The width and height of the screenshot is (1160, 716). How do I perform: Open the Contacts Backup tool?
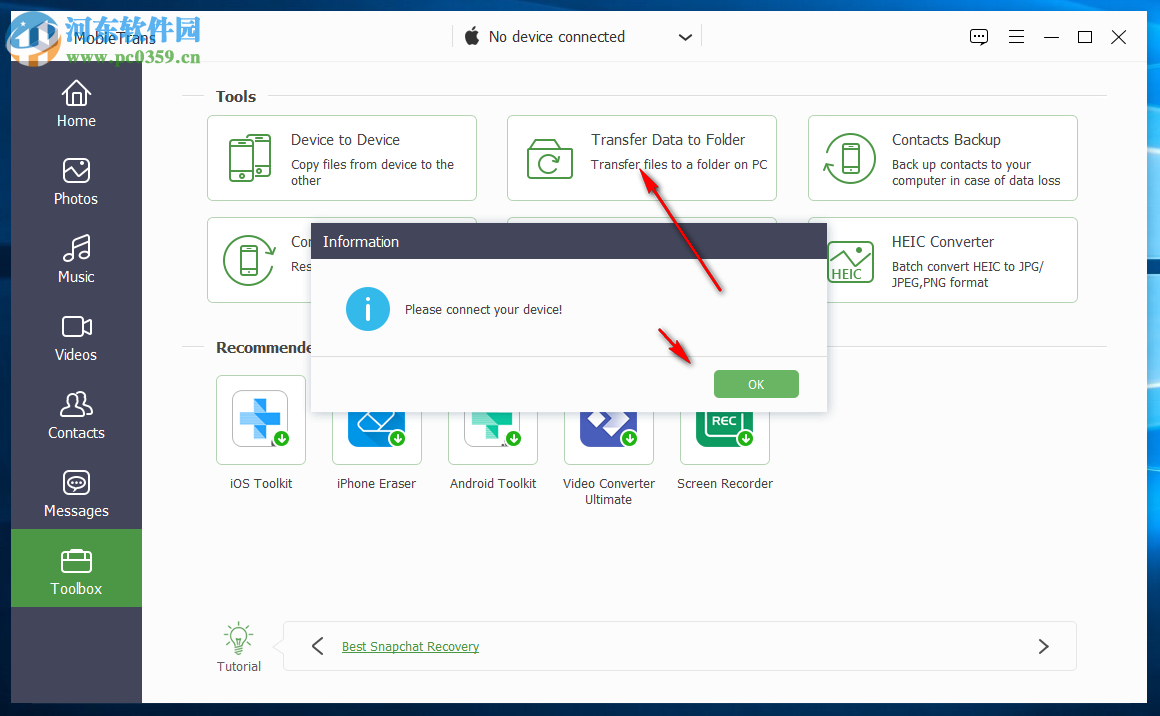(x=941, y=158)
